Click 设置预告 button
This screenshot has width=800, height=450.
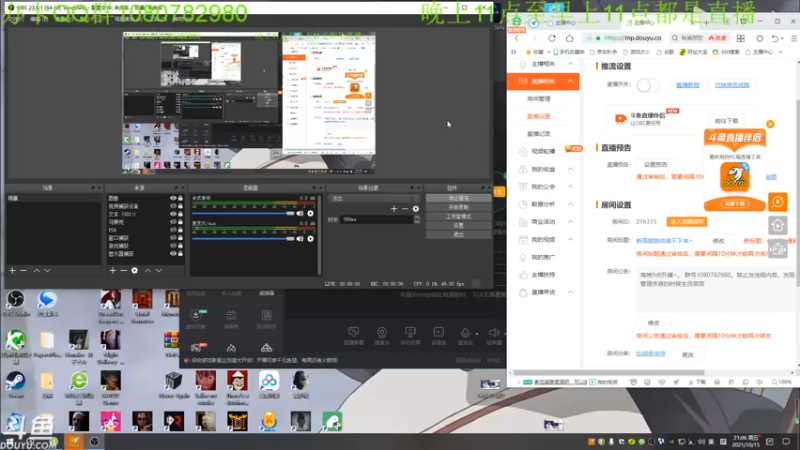click(656, 165)
